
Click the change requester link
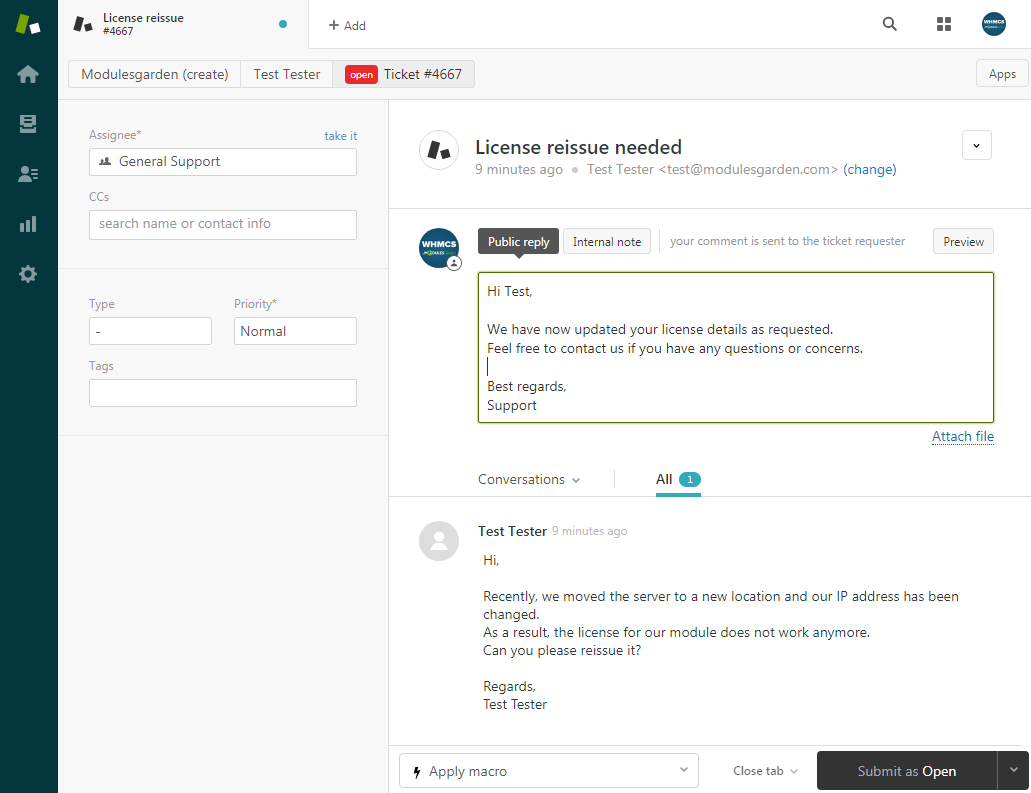tap(869, 170)
